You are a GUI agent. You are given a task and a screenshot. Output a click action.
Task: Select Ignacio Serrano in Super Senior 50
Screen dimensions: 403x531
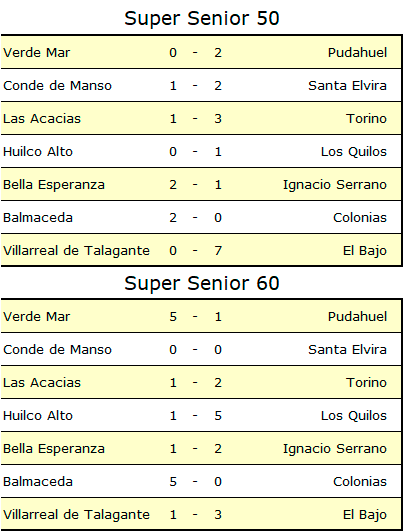pos(335,185)
